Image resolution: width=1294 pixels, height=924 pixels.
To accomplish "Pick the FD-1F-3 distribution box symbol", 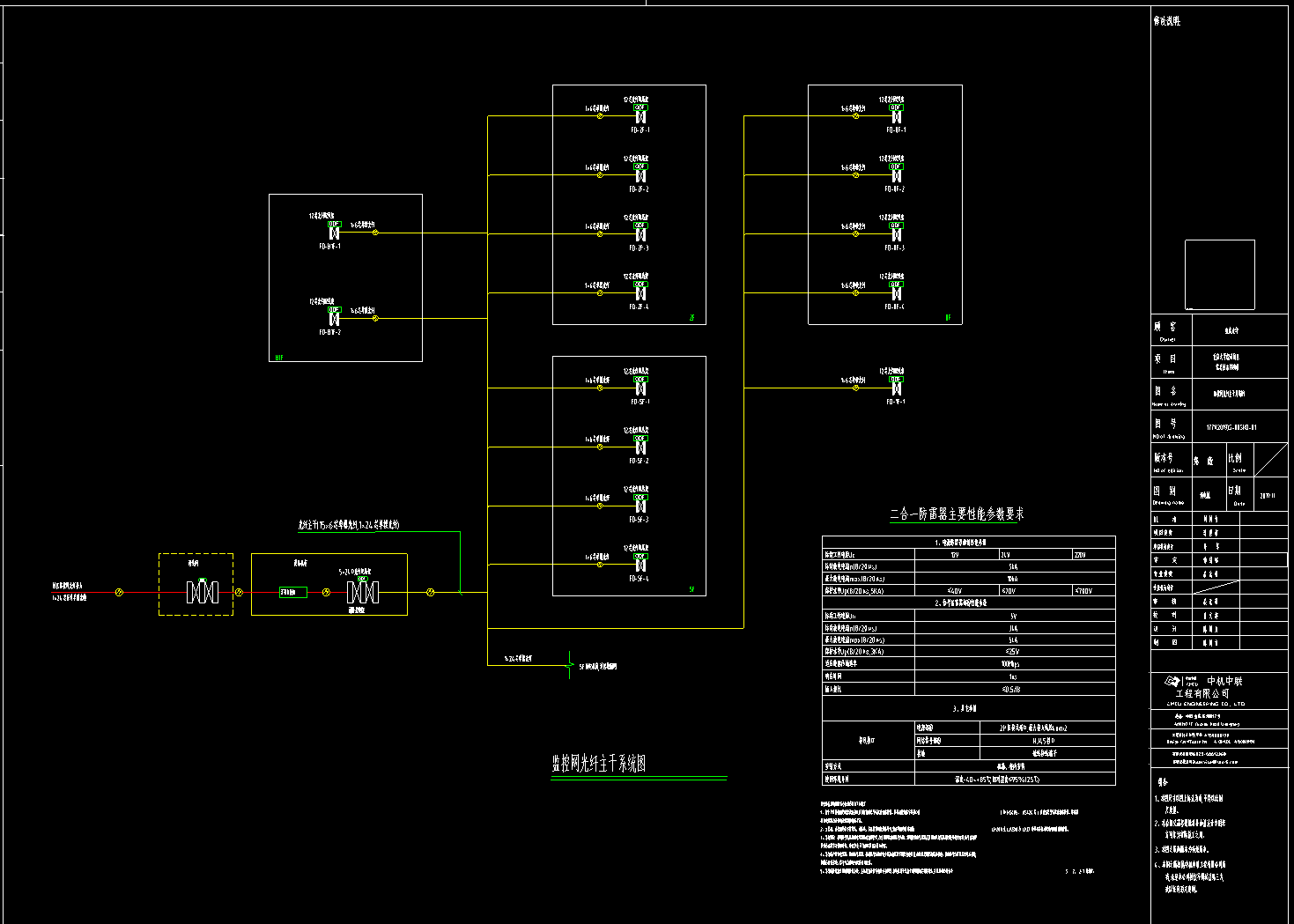I will click(x=896, y=234).
